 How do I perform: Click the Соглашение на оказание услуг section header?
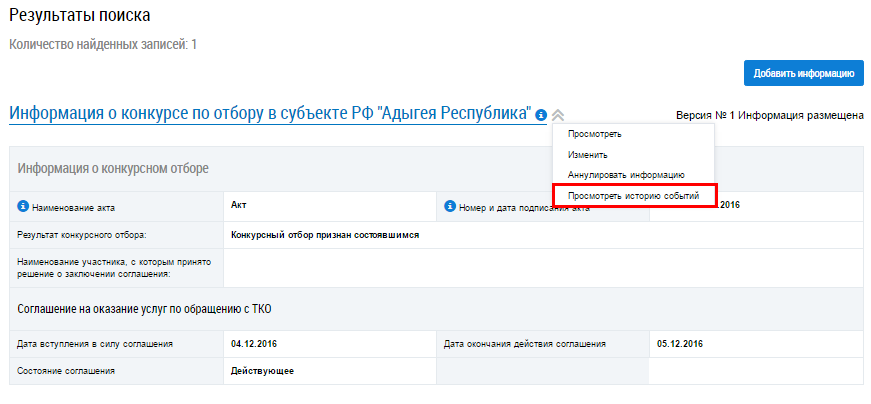144,309
